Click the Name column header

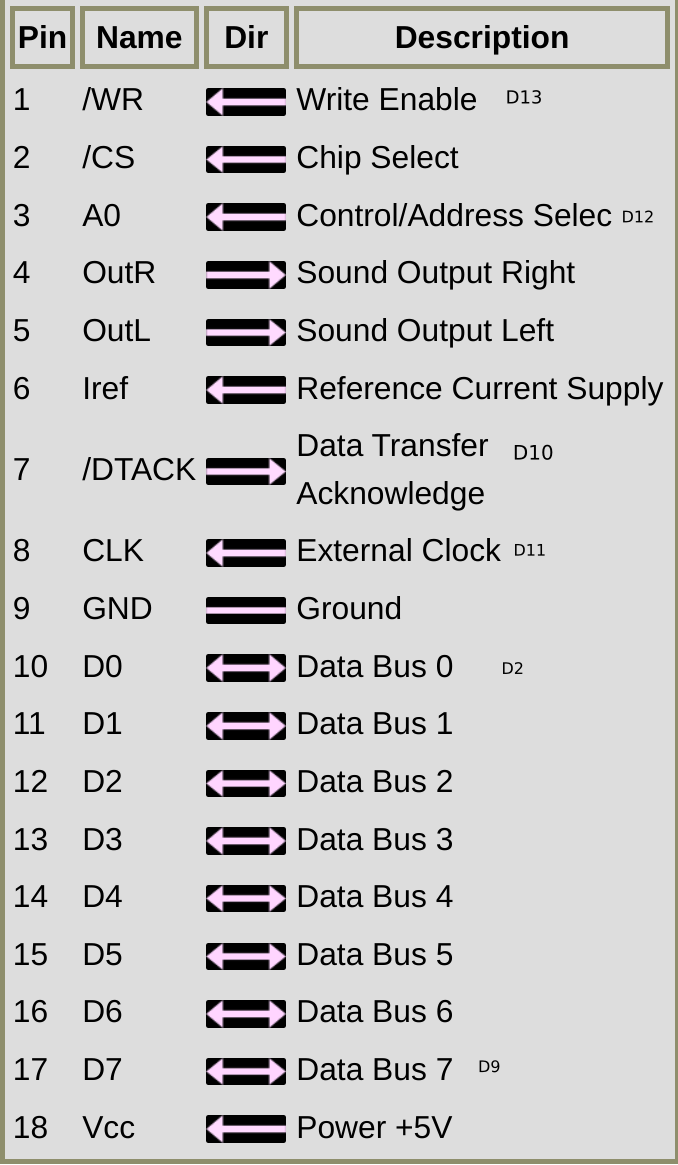[x=139, y=37]
